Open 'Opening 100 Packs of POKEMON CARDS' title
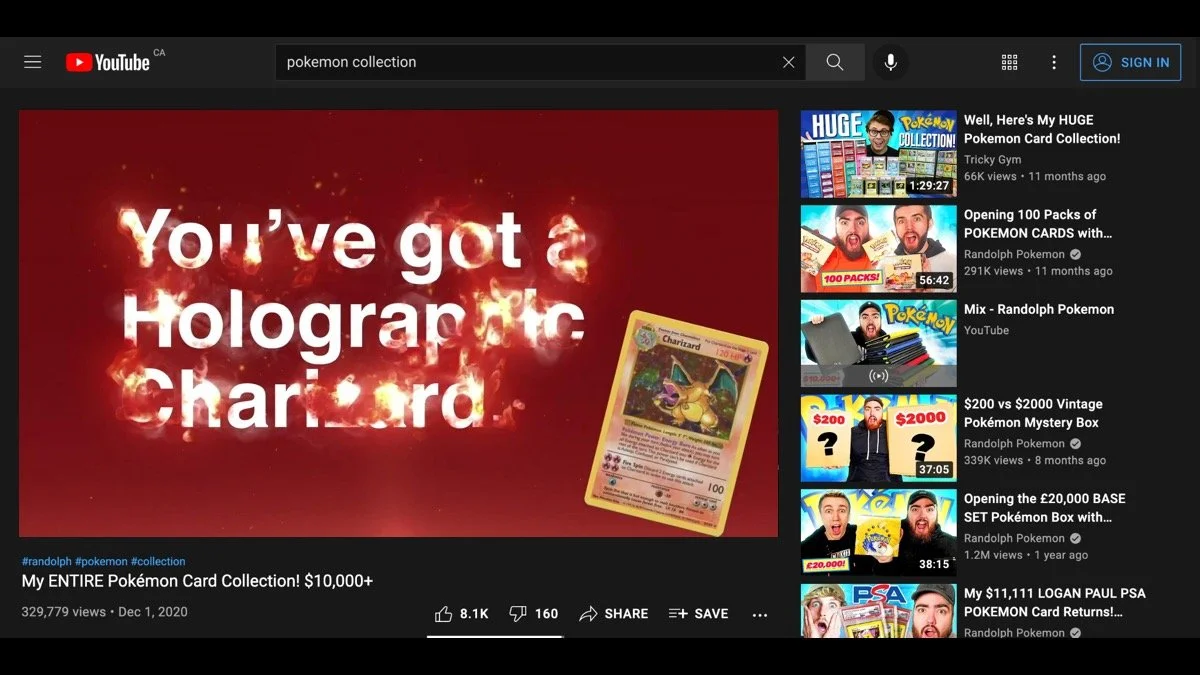This screenshot has height=675, width=1200. coord(1038,224)
